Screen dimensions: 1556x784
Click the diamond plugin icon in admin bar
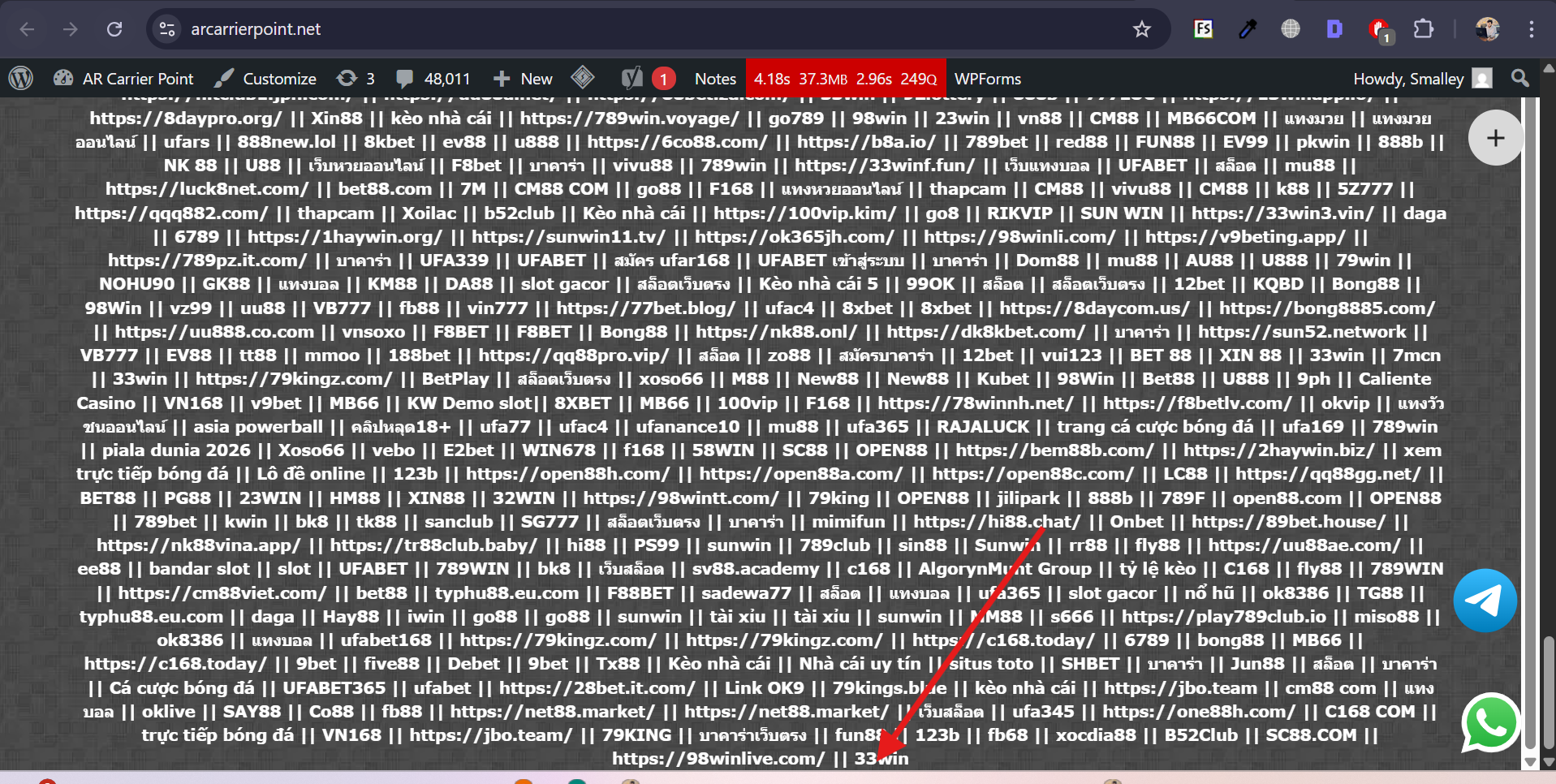(x=582, y=79)
